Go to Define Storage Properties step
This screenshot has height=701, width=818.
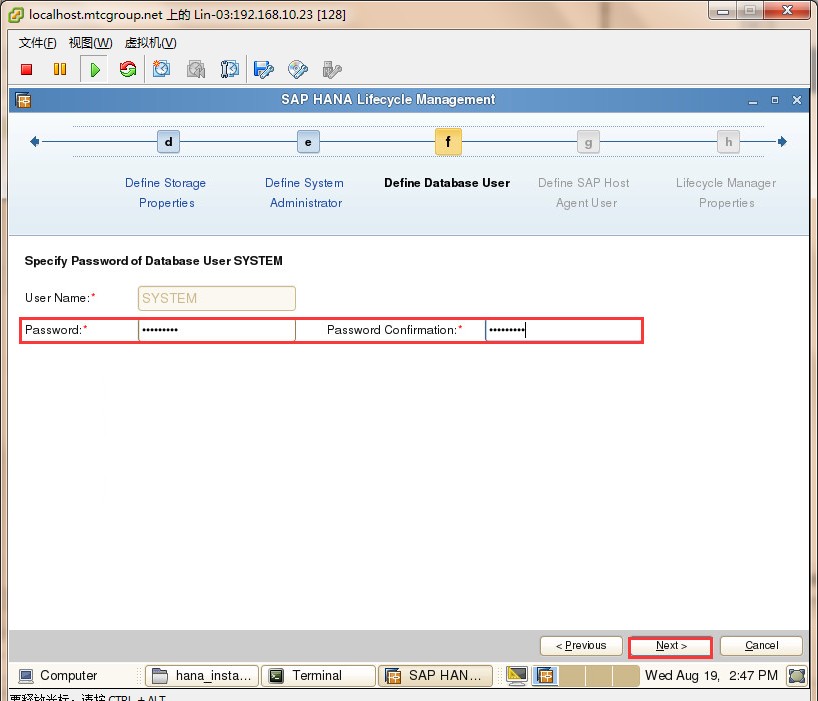click(x=166, y=192)
